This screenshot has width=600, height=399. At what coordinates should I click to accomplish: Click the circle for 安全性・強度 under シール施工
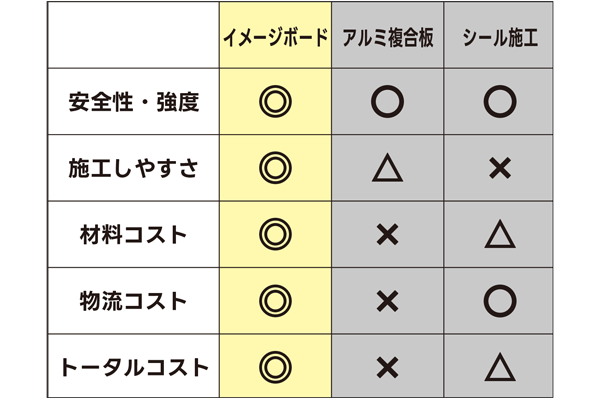click(500, 102)
